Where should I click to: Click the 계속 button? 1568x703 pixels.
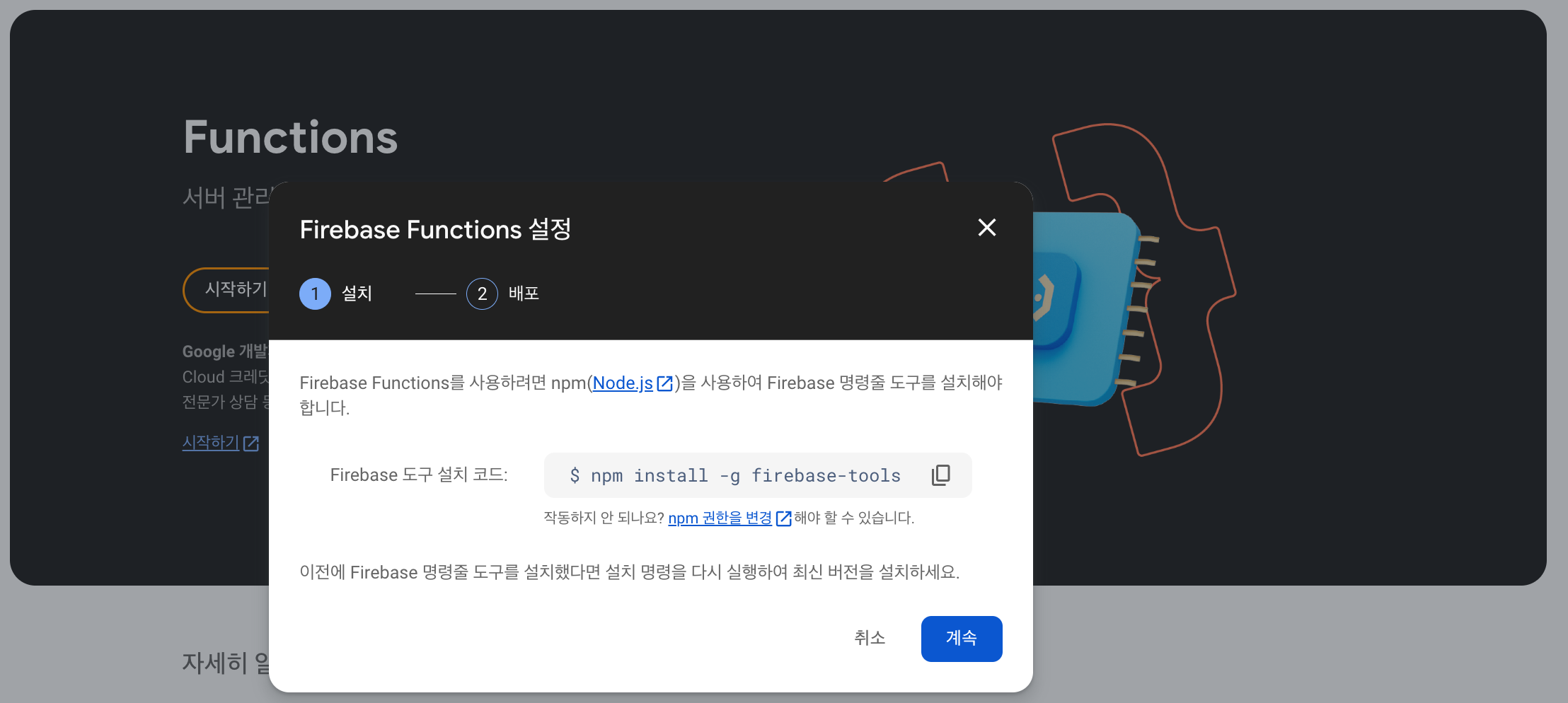pyautogui.click(x=962, y=639)
